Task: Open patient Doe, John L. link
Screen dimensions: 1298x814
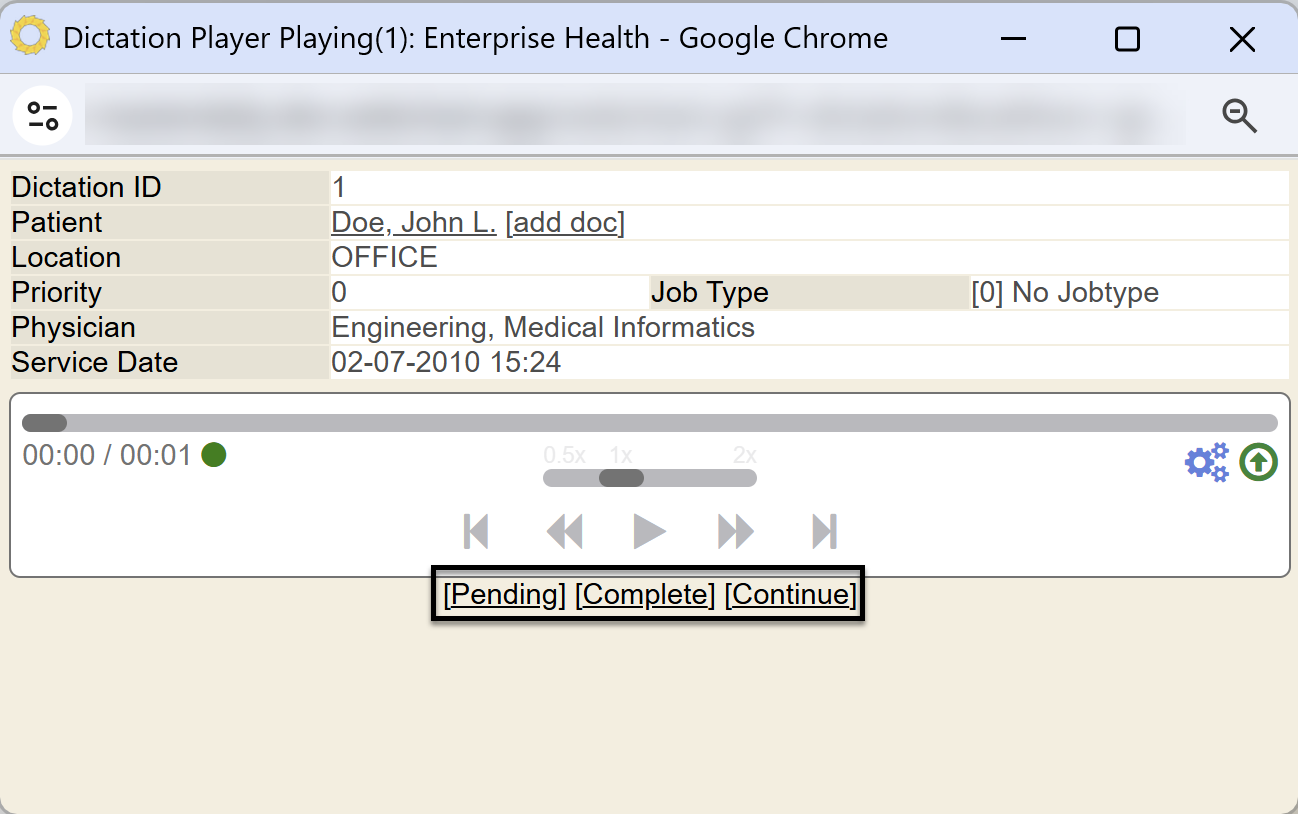Action: tap(414, 222)
